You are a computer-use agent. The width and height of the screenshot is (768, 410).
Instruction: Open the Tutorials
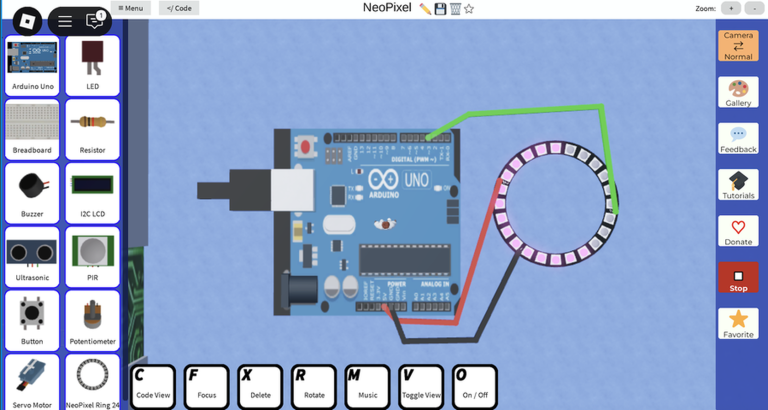pyautogui.click(x=738, y=185)
